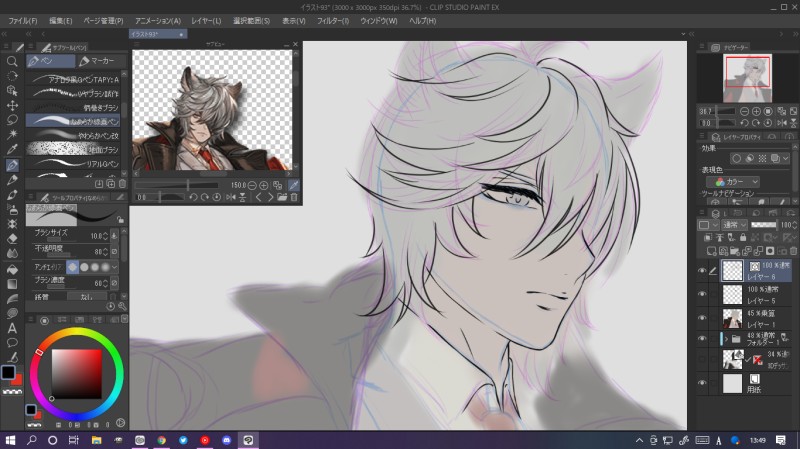Toggle Sub View eyedropper auto-switch button
The width and height of the screenshot is (800, 449).
[294, 186]
